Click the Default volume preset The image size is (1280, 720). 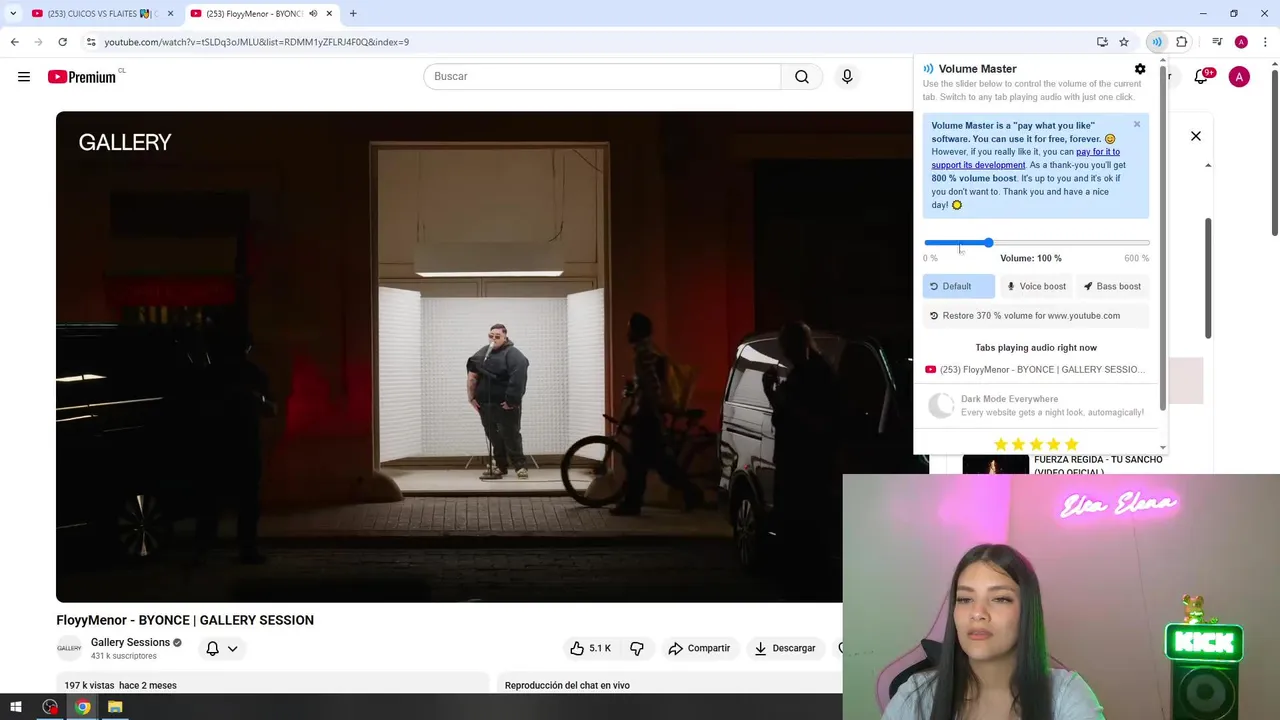coord(958,286)
